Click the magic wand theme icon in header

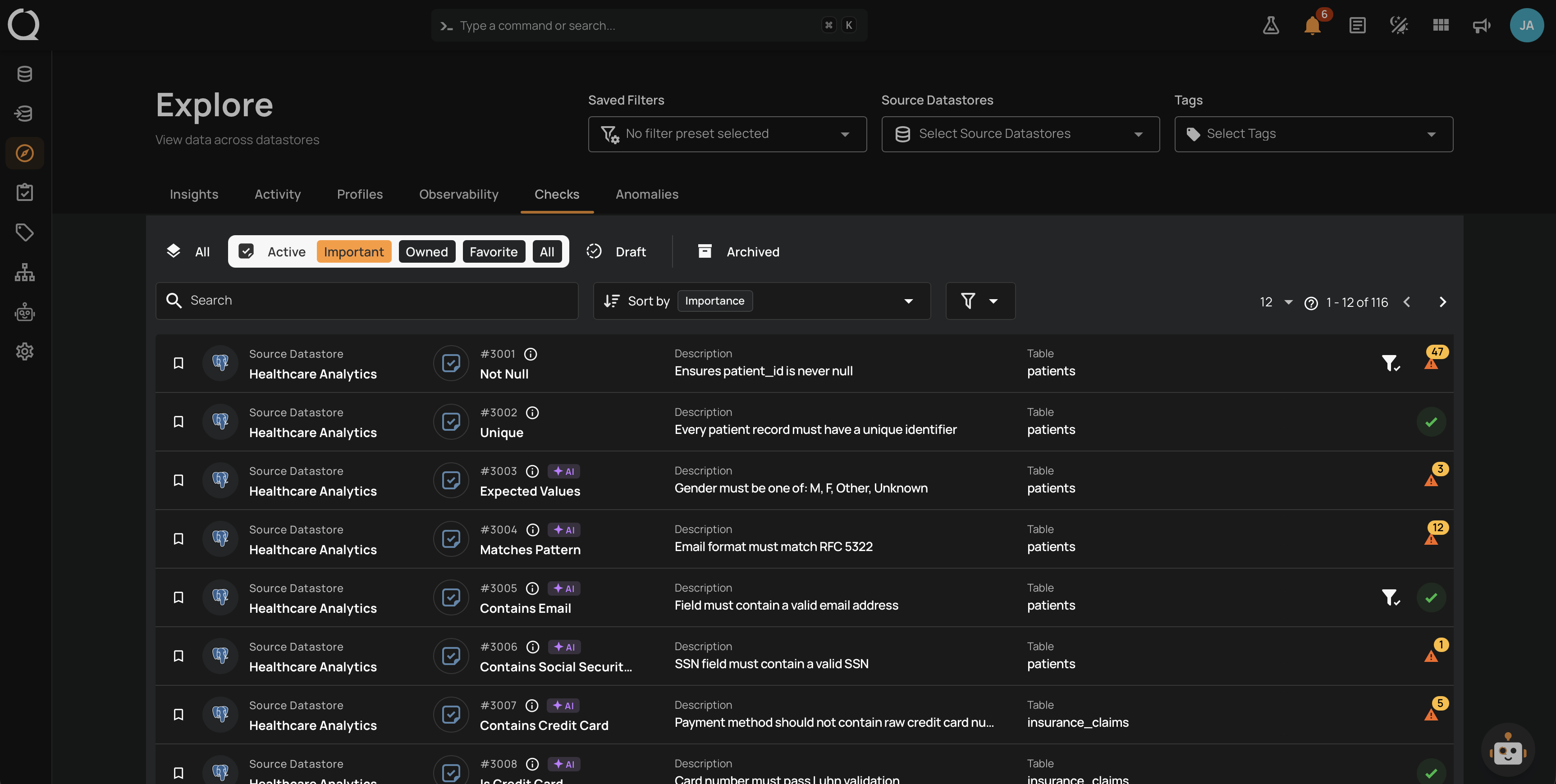point(1399,25)
